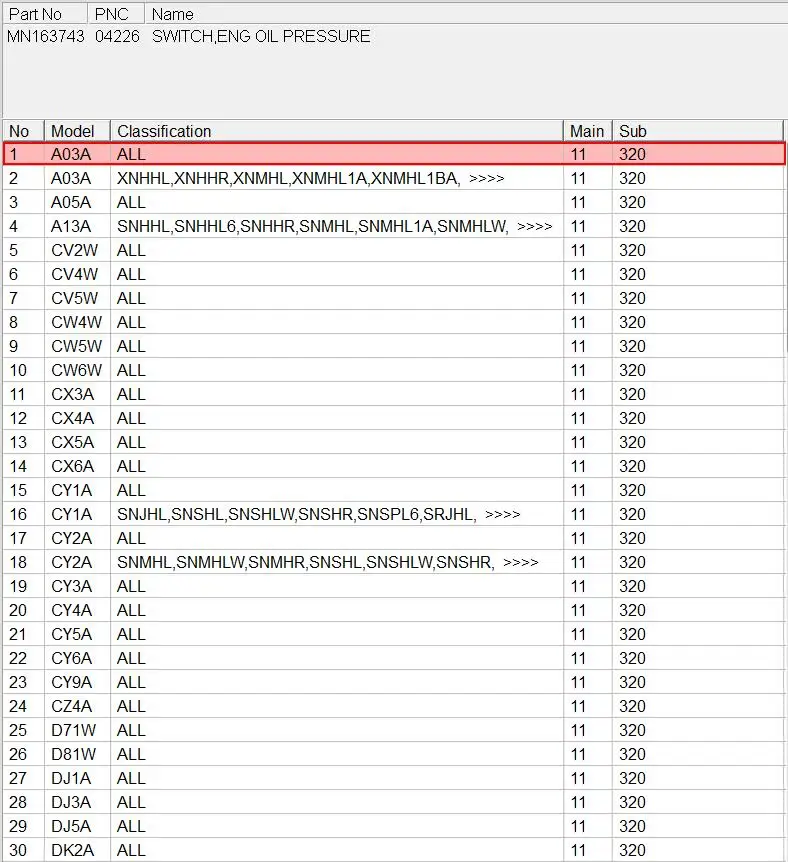Select row 16 SNJHL,SNSHL classification
The width and height of the screenshot is (788, 862).
296,515
